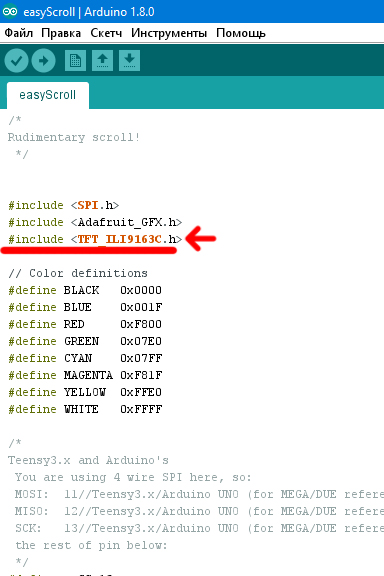
Task: Open the Помощь menu
Action: point(241,33)
